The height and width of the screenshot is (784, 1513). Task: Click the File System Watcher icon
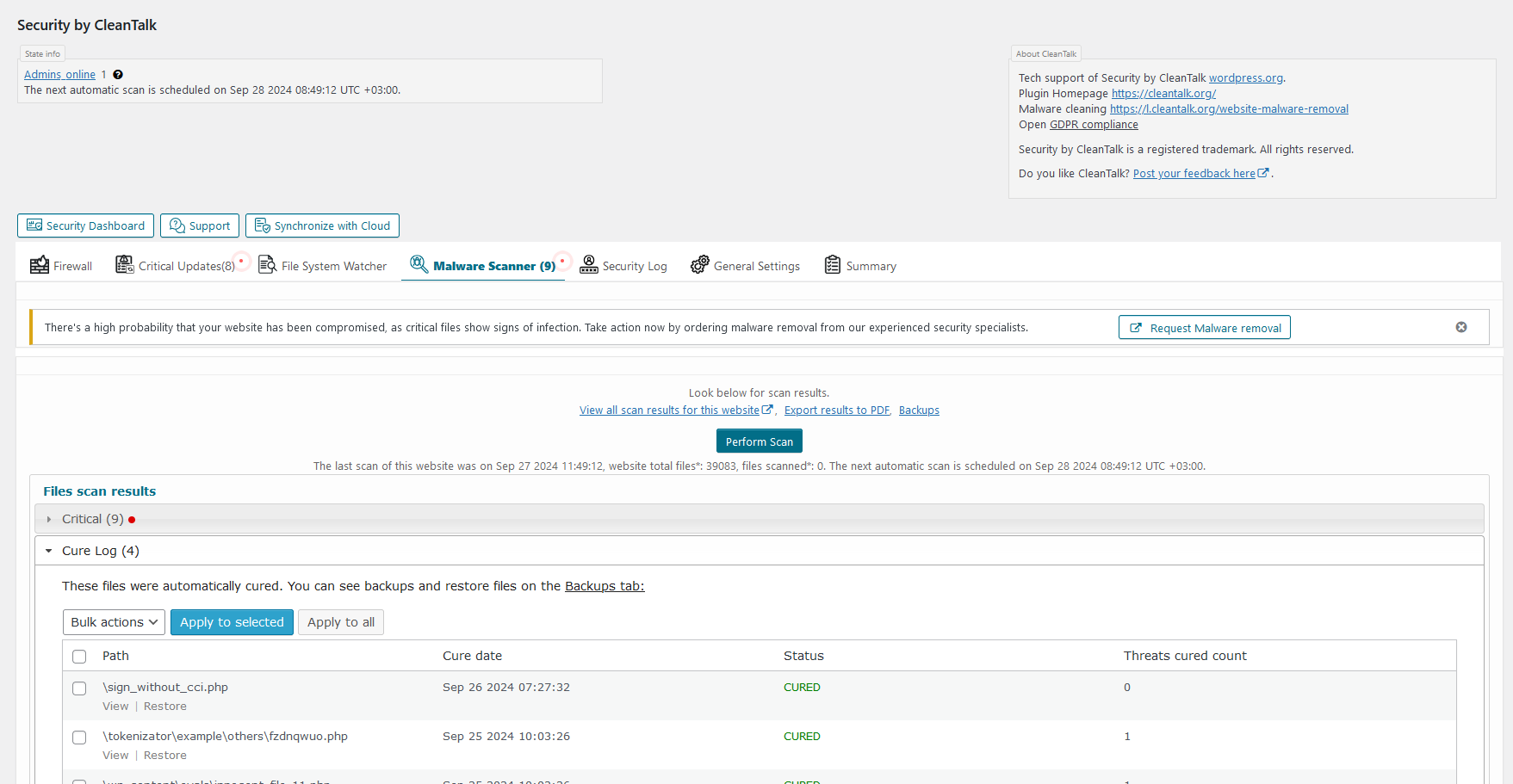point(268,265)
